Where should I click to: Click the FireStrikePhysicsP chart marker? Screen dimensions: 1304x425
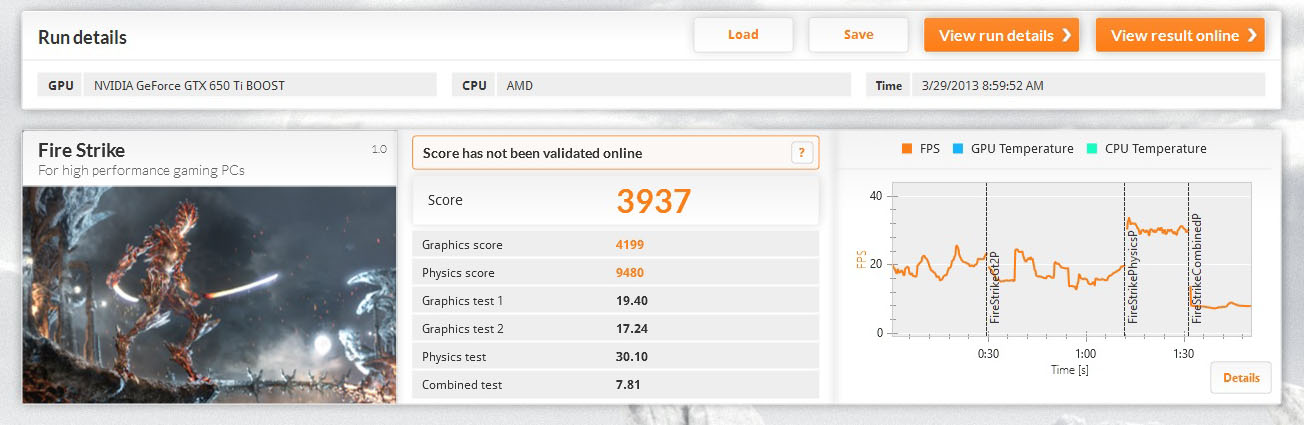click(x=1133, y=276)
